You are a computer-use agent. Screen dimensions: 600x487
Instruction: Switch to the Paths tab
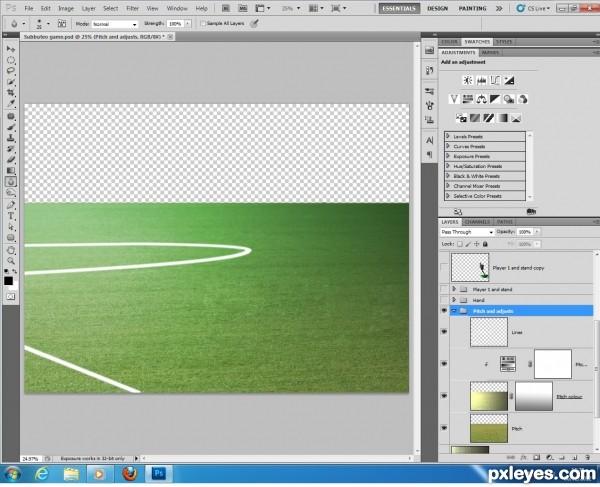(504, 222)
